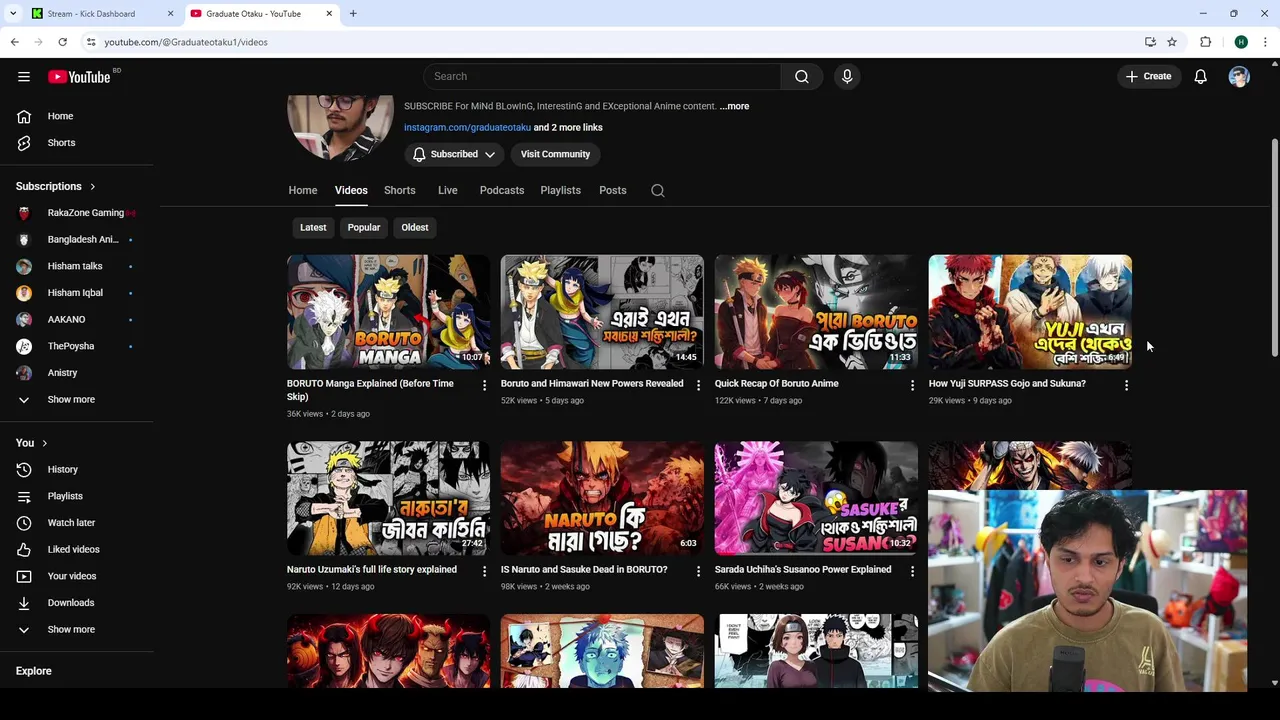Open options for IS Naruto and Sasuke Dead
1280x720 pixels.
(x=698, y=571)
